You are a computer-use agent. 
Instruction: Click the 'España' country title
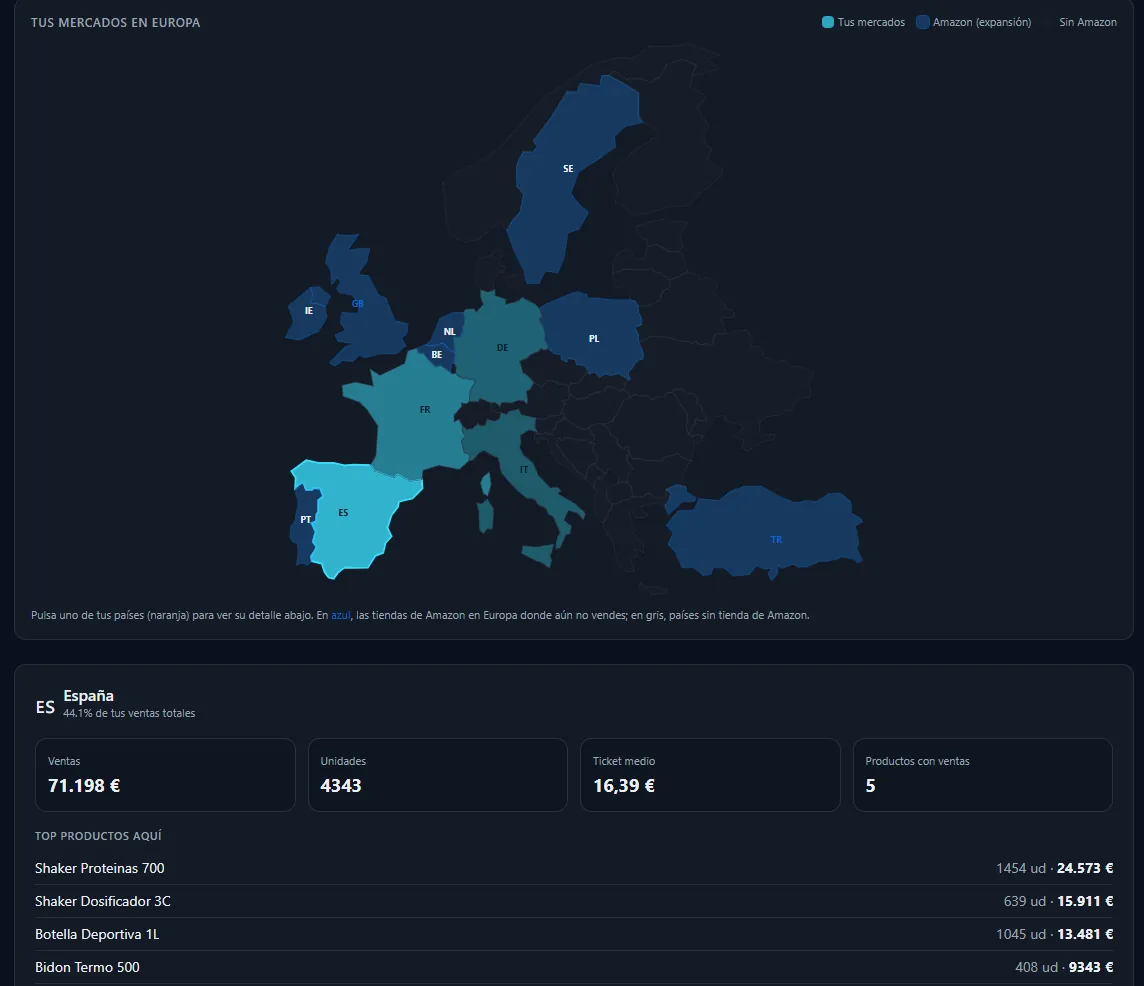click(x=88, y=696)
